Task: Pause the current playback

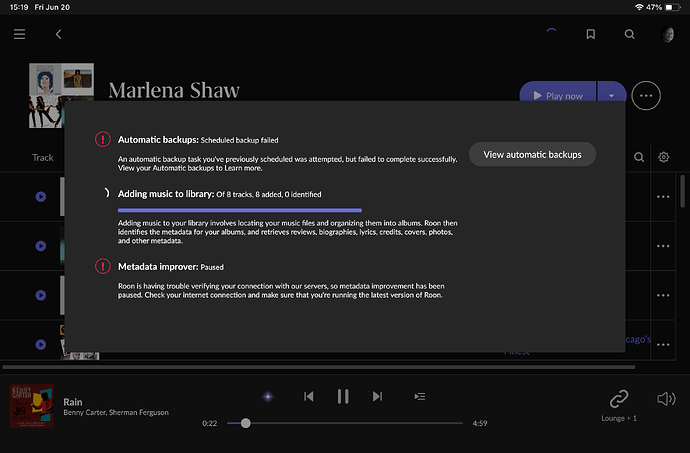Action: pos(343,397)
